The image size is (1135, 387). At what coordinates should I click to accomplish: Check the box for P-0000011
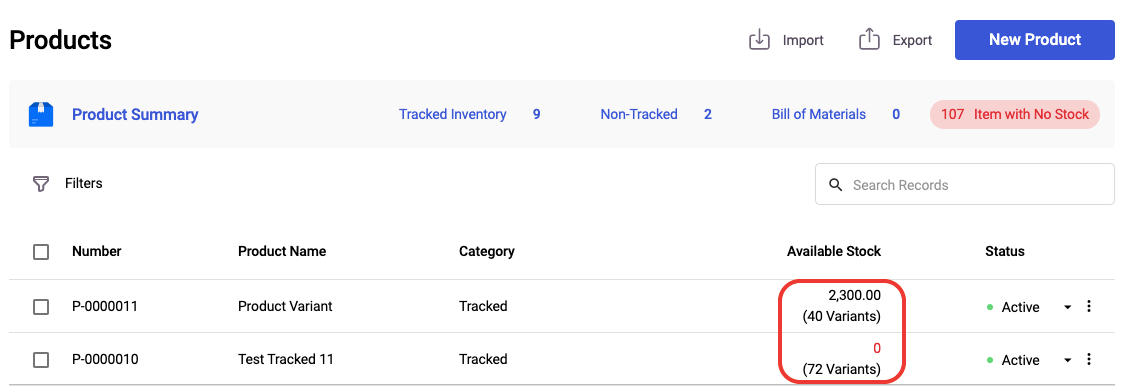click(41, 307)
